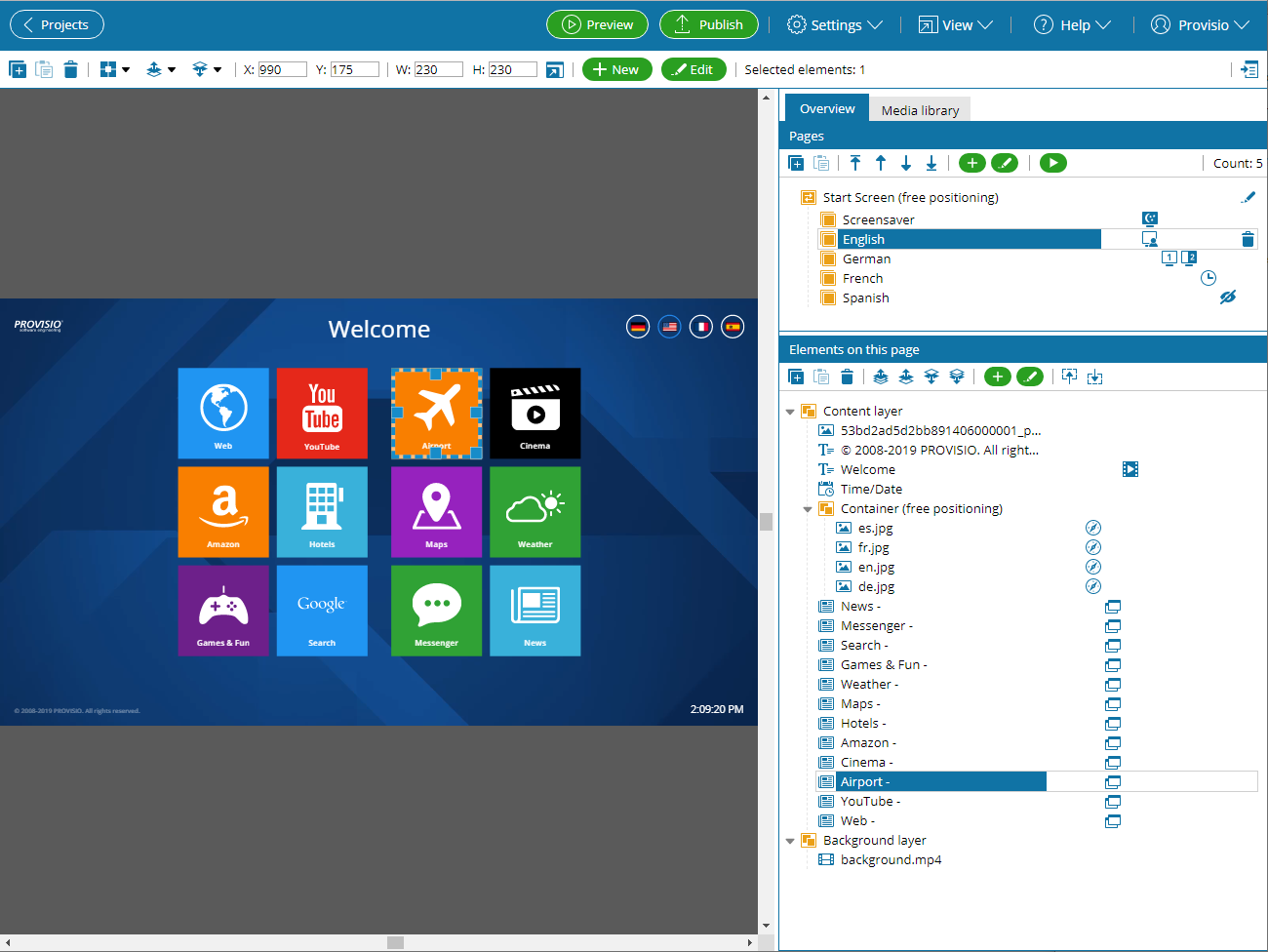This screenshot has width=1268, height=952.
Task: Click the Preview button
Action: tap(597, 24)
